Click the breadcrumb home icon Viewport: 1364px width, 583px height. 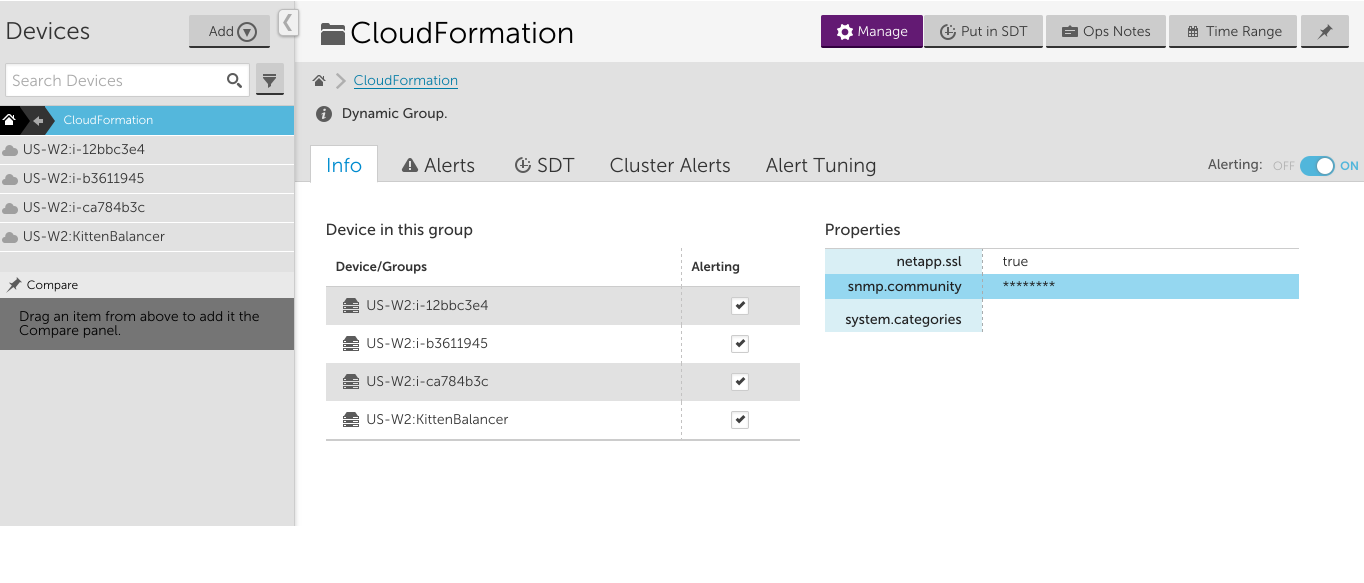319,81
